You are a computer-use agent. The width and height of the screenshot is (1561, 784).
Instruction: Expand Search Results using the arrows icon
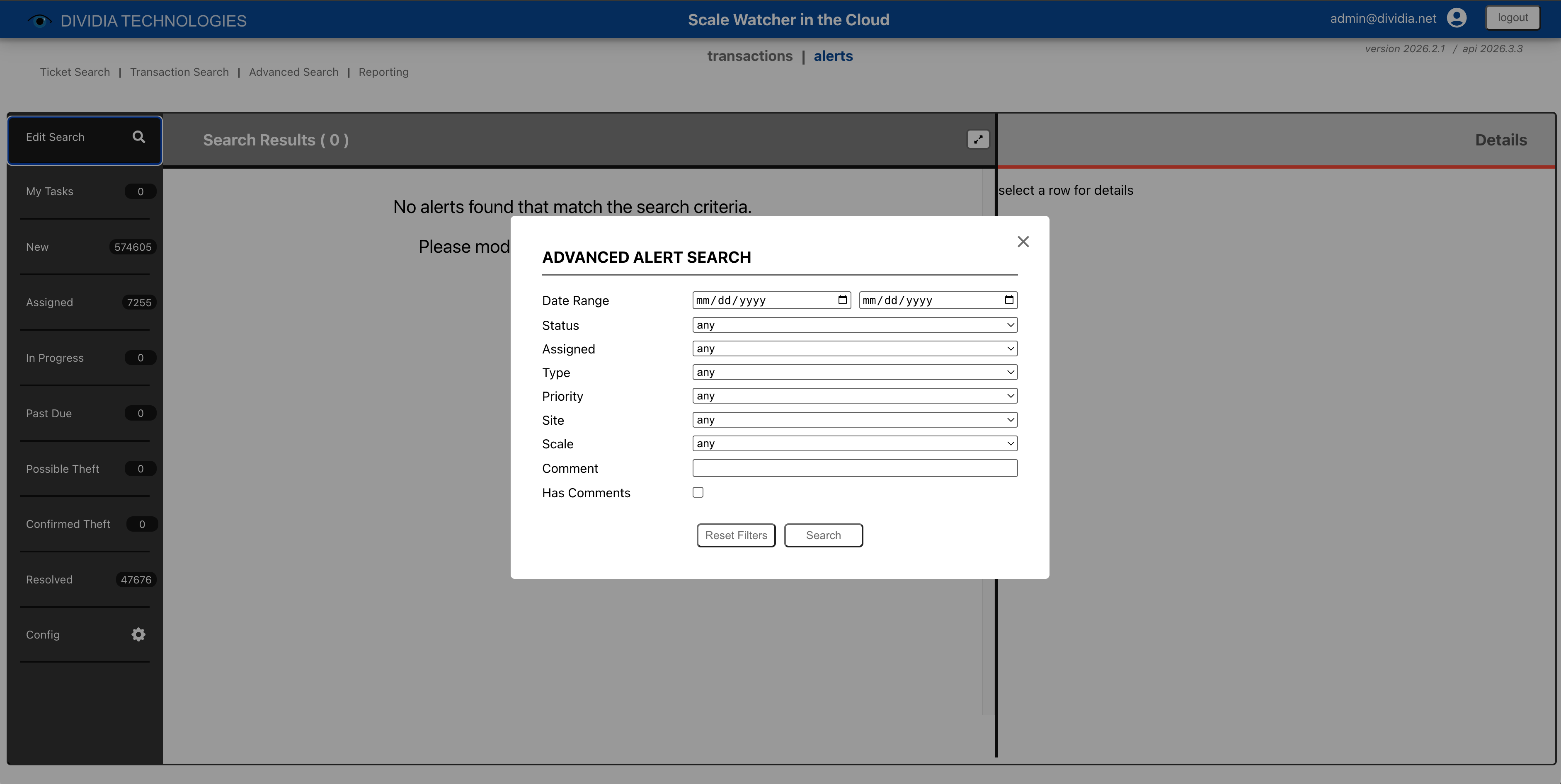point(978,139)
